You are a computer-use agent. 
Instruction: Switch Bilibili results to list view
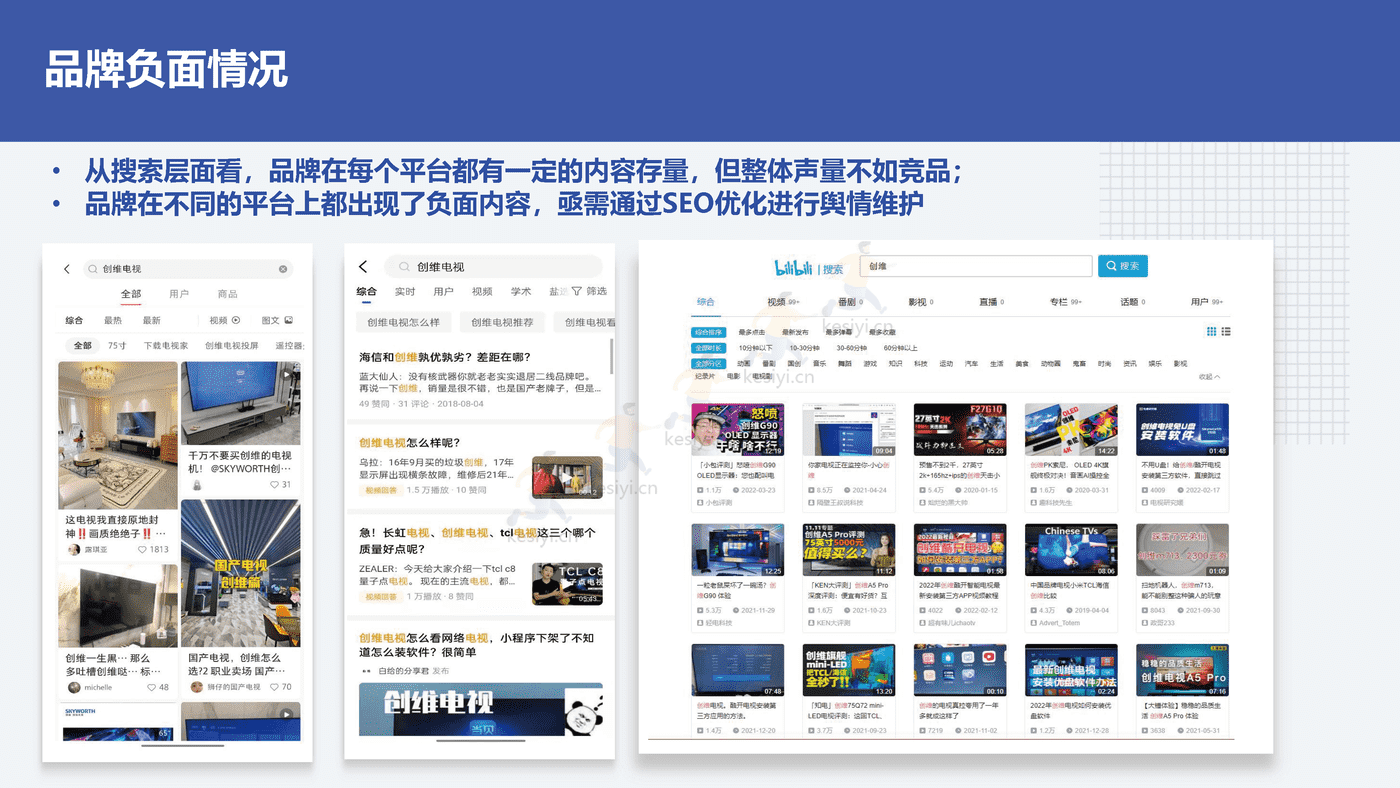(x=1226, y=332)
